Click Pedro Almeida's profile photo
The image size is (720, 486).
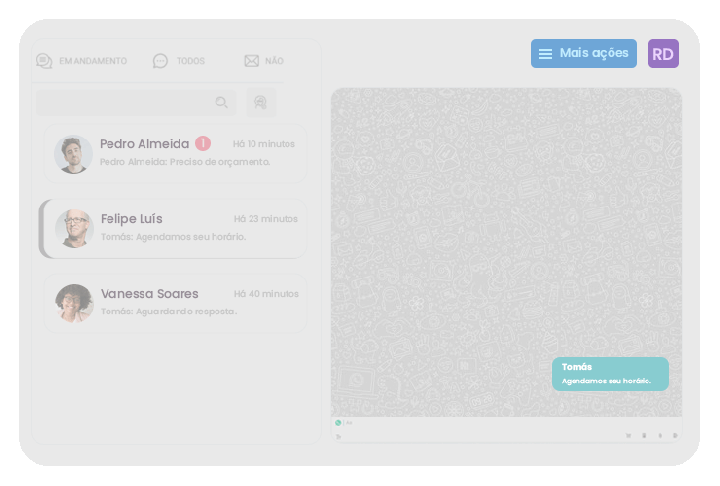[x=74, y=154]
